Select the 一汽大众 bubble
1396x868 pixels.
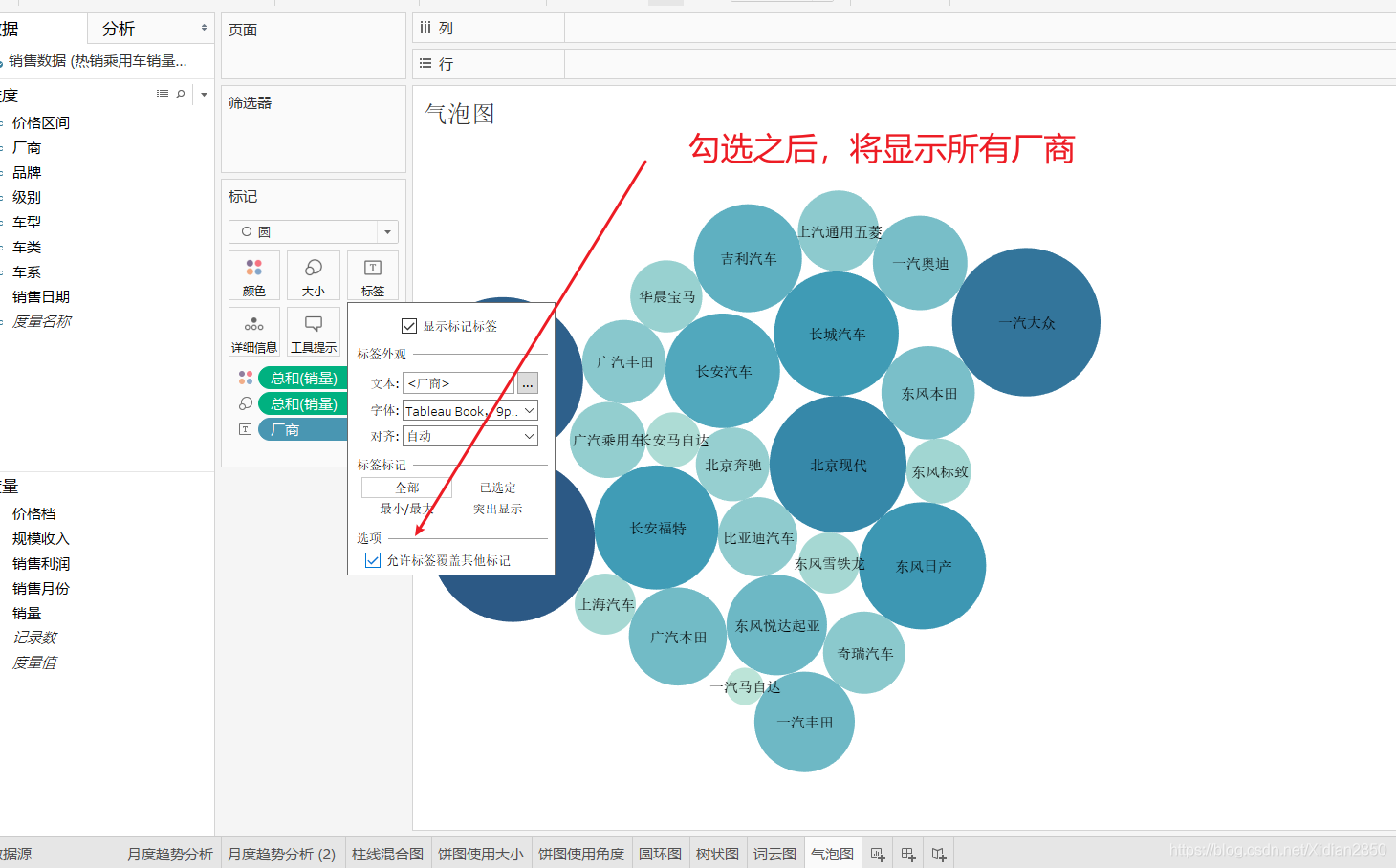pyautogui.click(x=1026, y=322)
